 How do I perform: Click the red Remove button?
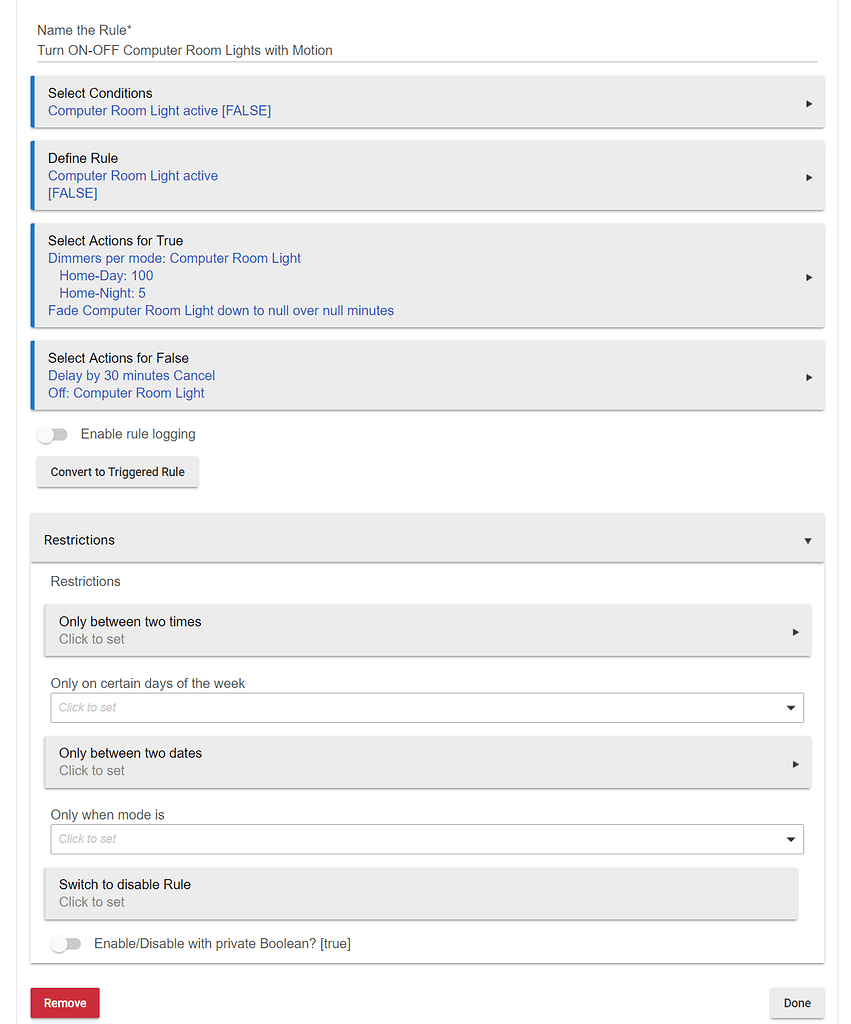(x=65, y=1003)
